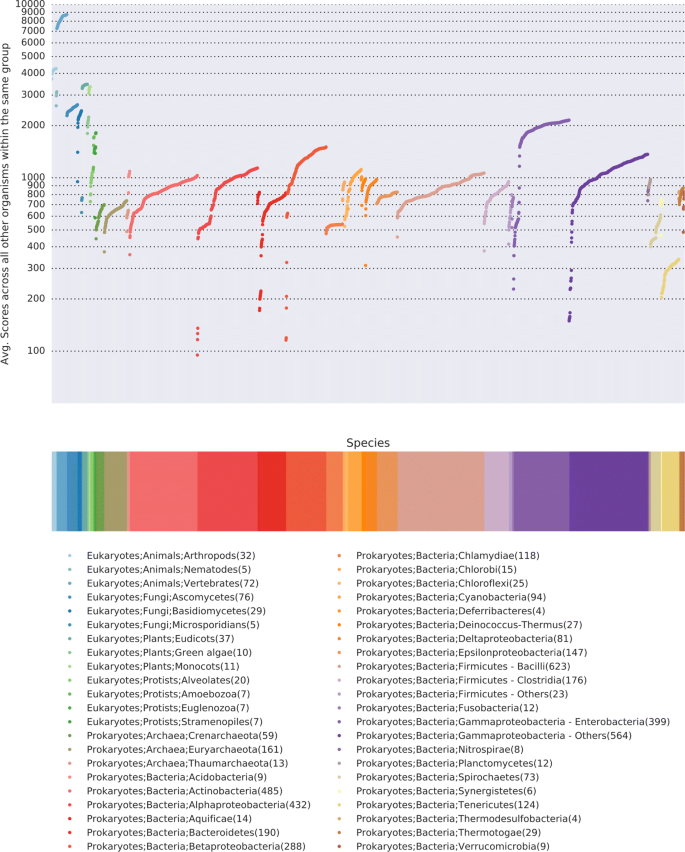Click the 'Species' title above the color bar
The image size is (685, 852).
(368, 443)
